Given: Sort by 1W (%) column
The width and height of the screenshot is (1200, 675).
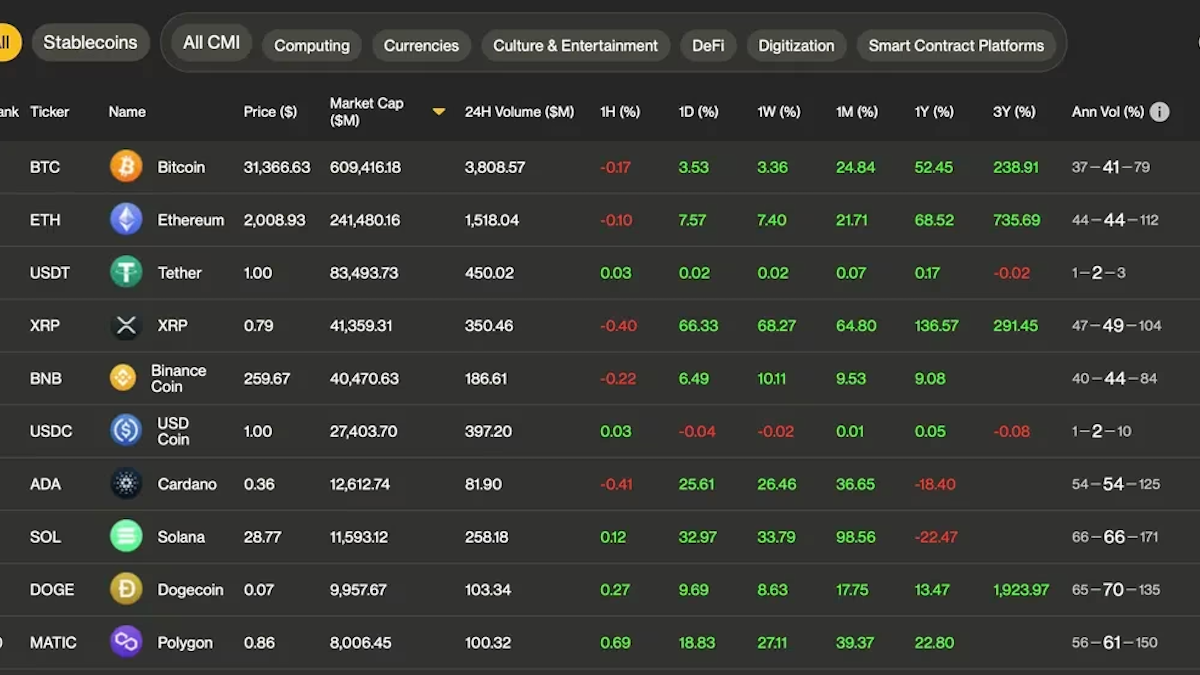Looking at the screenshot, I should point(779,112).
